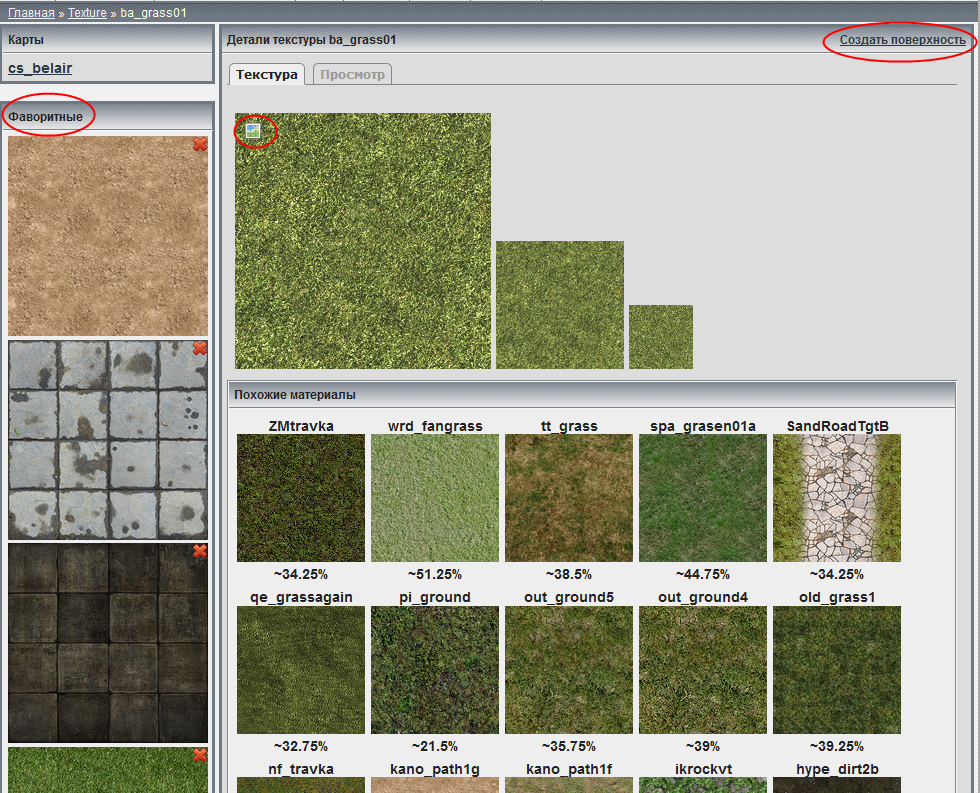
Task: Remove the gray stone tile favorite
Action: [x=200, y=348]
